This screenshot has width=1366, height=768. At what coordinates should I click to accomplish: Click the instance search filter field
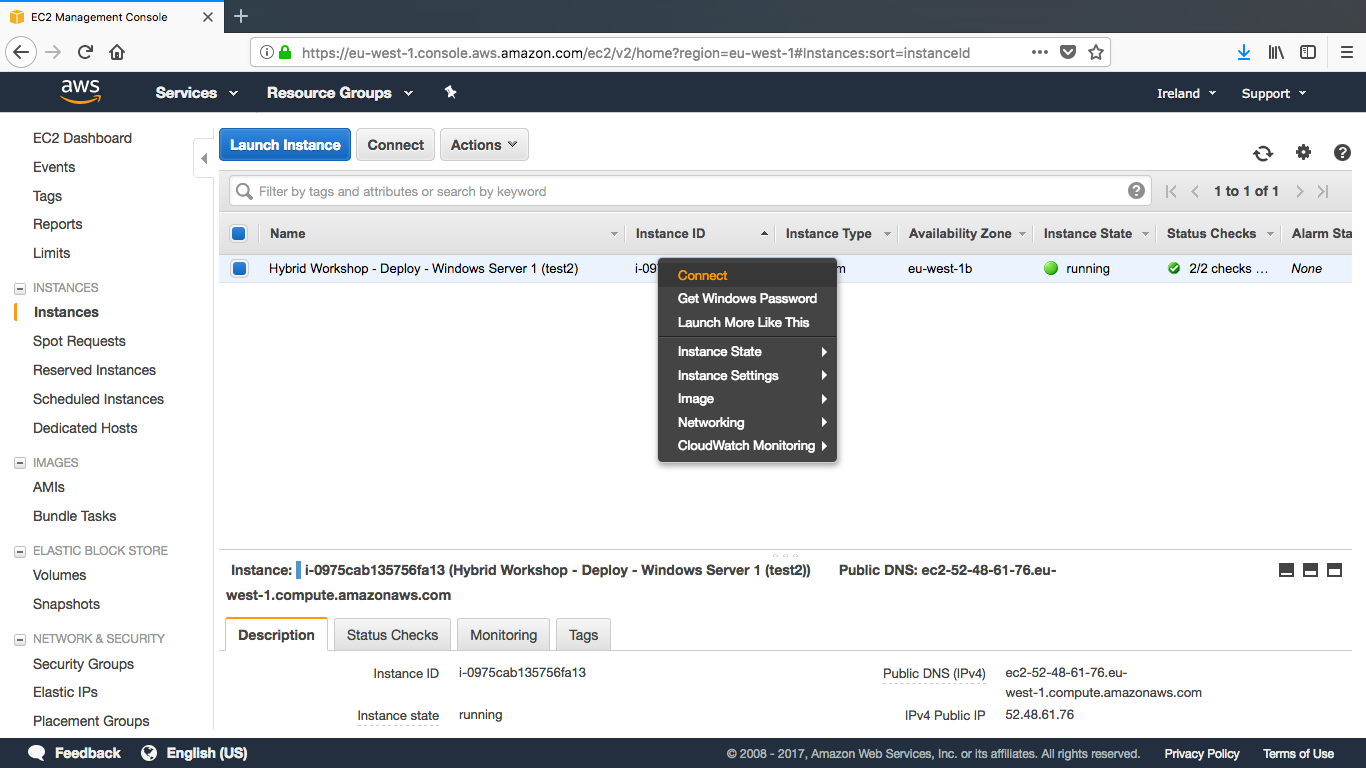click(x=690, y=191)
